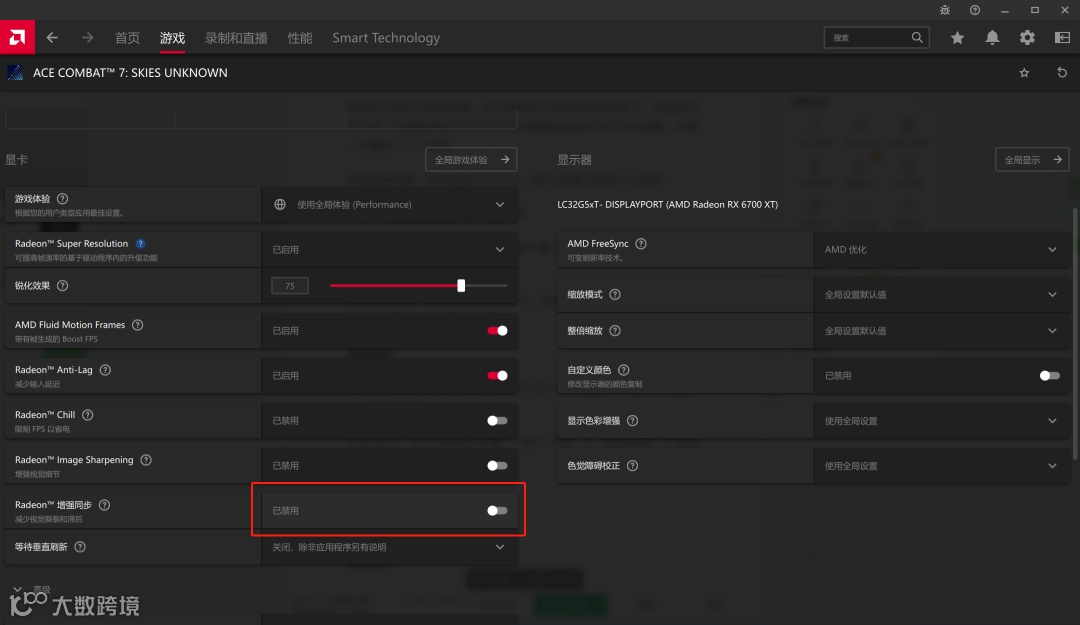Enable Radeon 增强同步 toggle
1080x625 pixels.
pyautogui.click(x=497, y=511)
